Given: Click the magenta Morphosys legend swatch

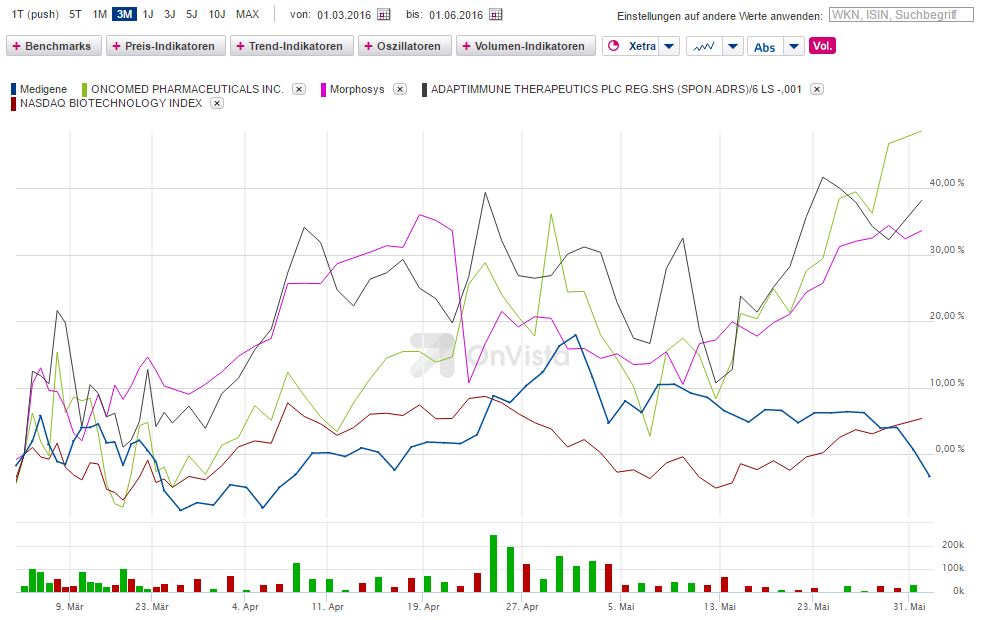Looking at the screenshot, I should coord(324,89).
